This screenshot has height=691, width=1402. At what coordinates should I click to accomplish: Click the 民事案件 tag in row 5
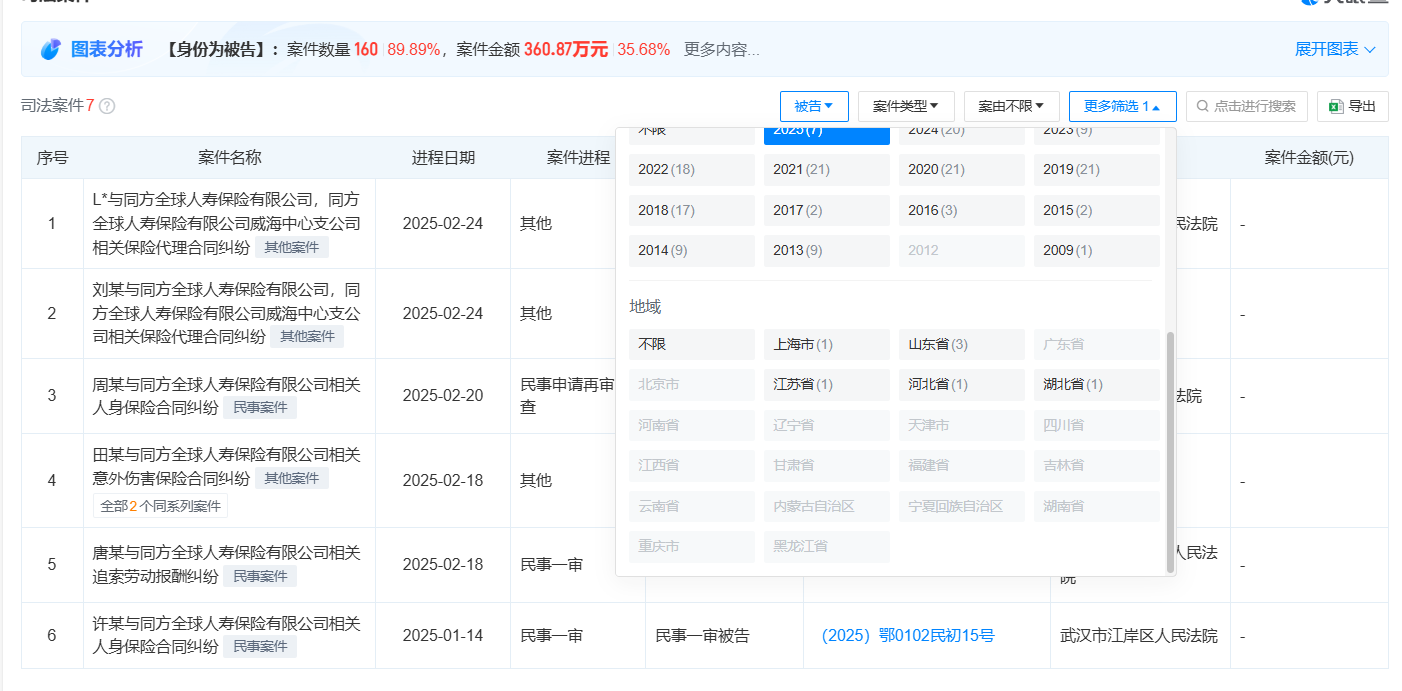click(260, 576)
